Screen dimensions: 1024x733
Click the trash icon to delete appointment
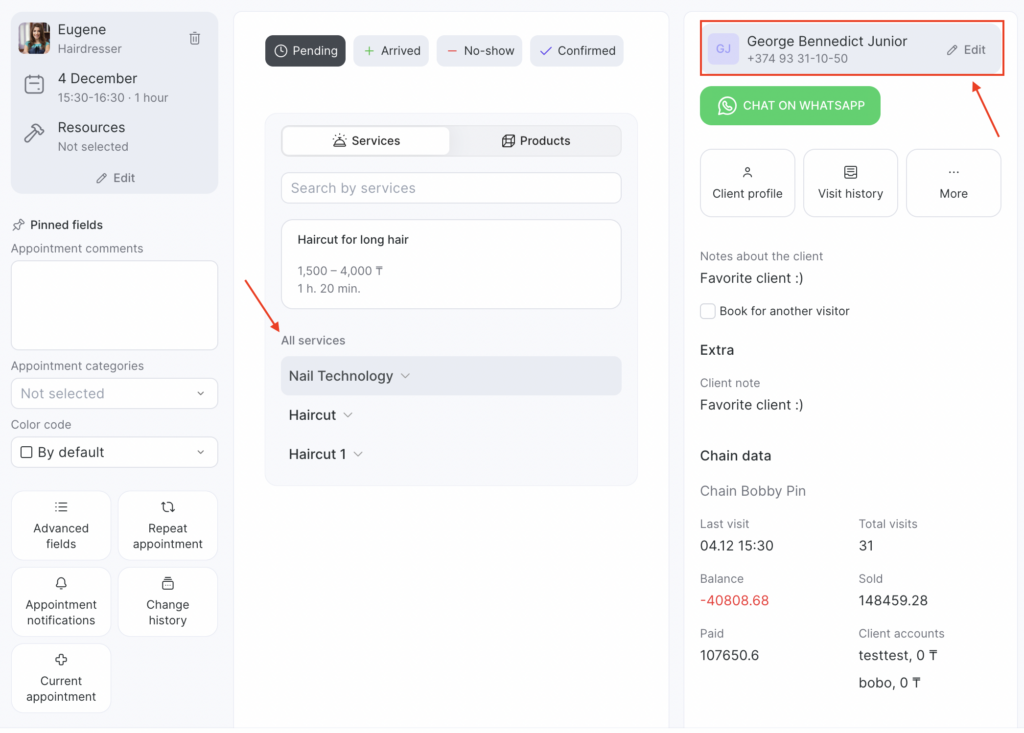[195, 38]
